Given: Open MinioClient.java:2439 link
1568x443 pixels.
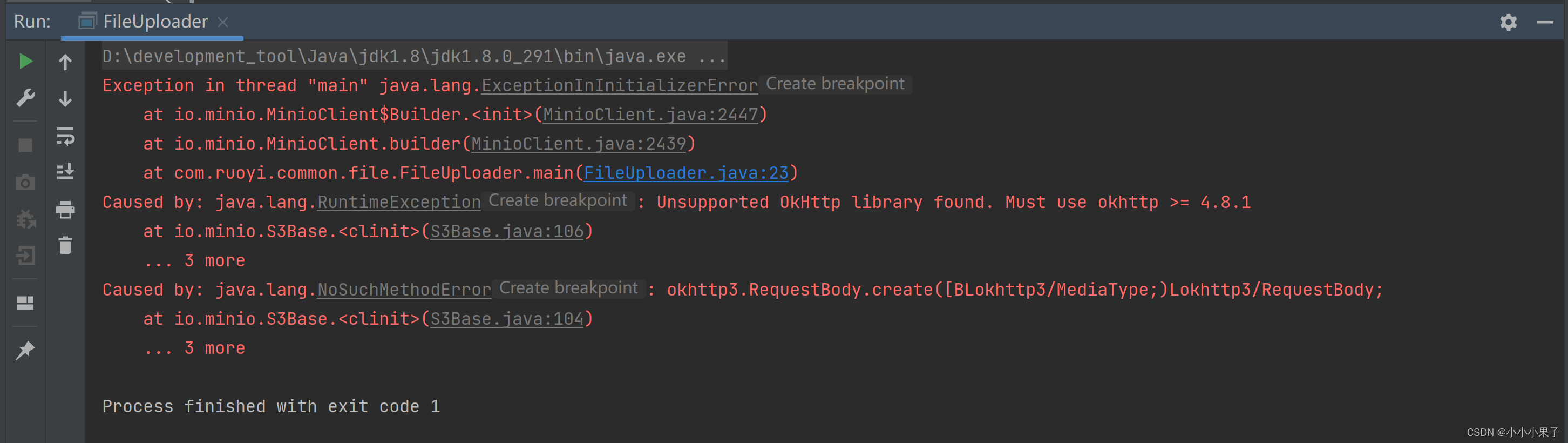Looking at the screenshot, I should coord(579,144).
